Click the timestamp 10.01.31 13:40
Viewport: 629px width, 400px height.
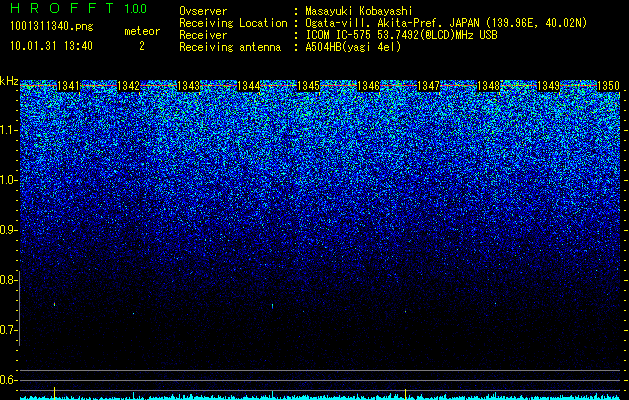click(x=51, y=46)
